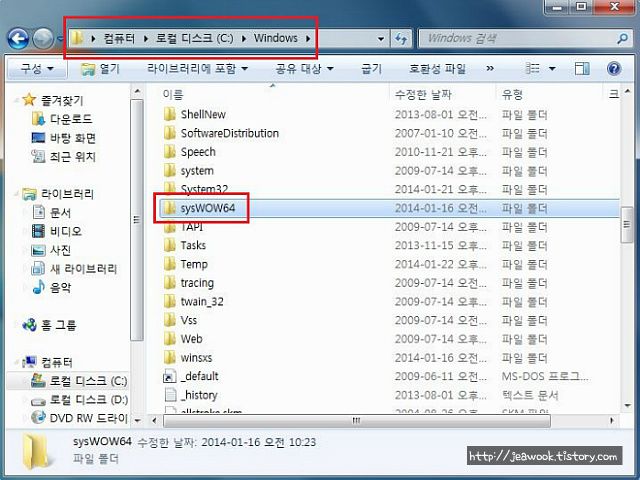Toggle the preview pane icon
This screenshot has height=480, width=640.
point(582,69)
